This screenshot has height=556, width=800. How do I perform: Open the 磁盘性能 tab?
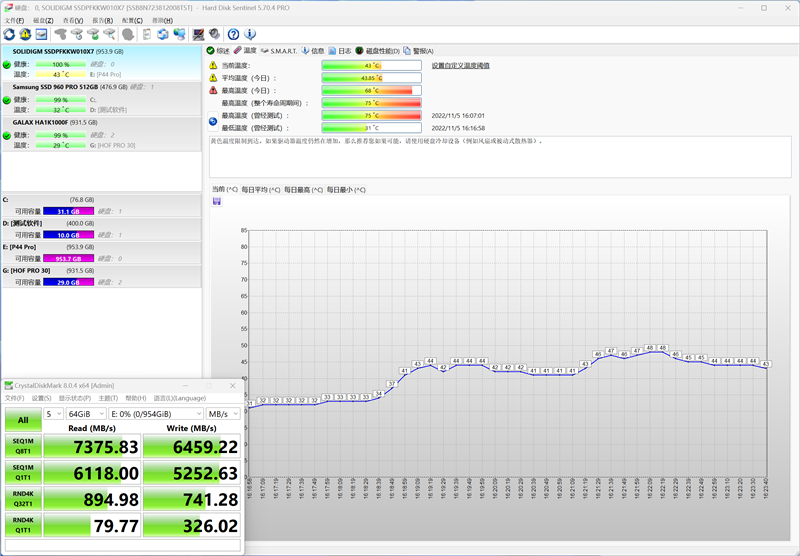point(380,50)
